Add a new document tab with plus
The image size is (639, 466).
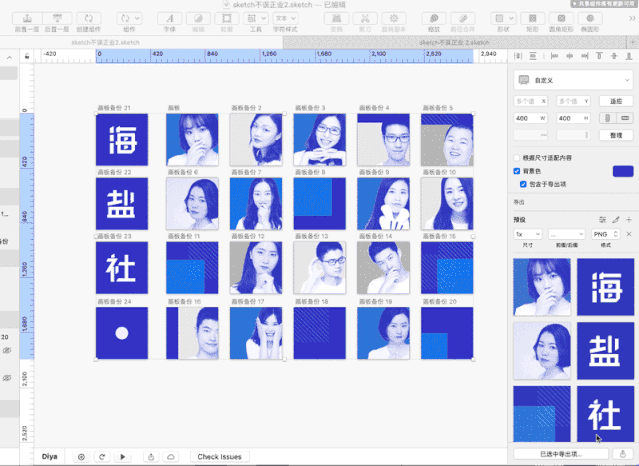pos(633,42)
